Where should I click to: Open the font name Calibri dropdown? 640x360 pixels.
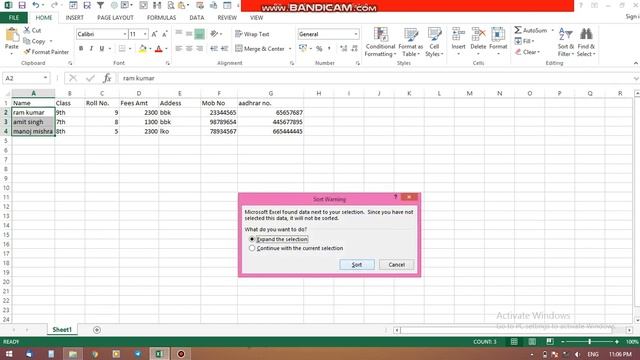click(125, 34)
